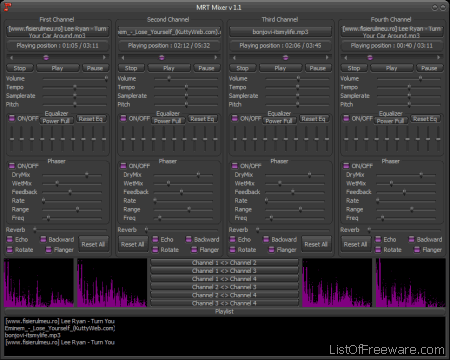The height and width of the screenshot is (360, 450).
Task: Toggle Fourth Channel Phaser ON/OFF
Action: click(x=346, y=166)
